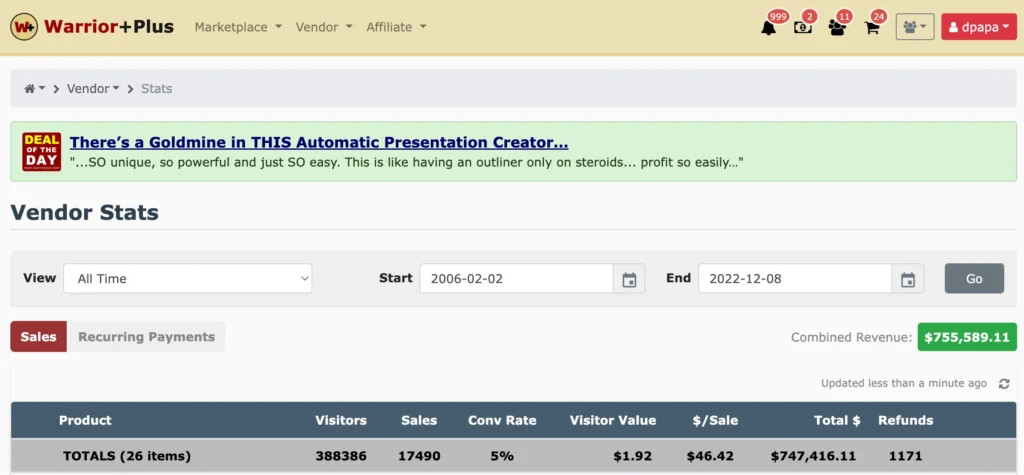
Task: Sort by $/Sale column header
Action: (x=715, y=420)
